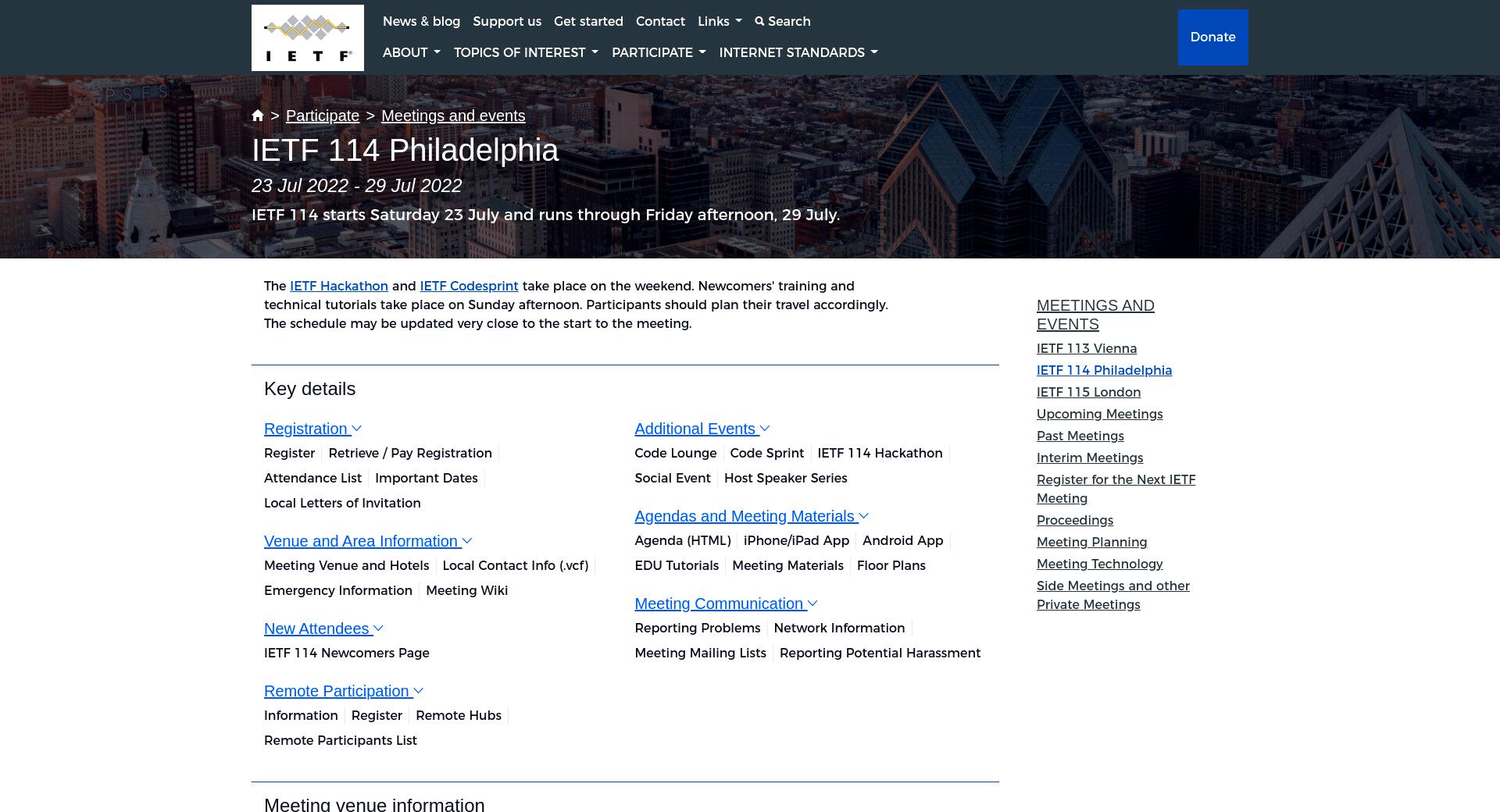
Task: Download Local Contact Info (.vcf)
Action: (516, 565)
